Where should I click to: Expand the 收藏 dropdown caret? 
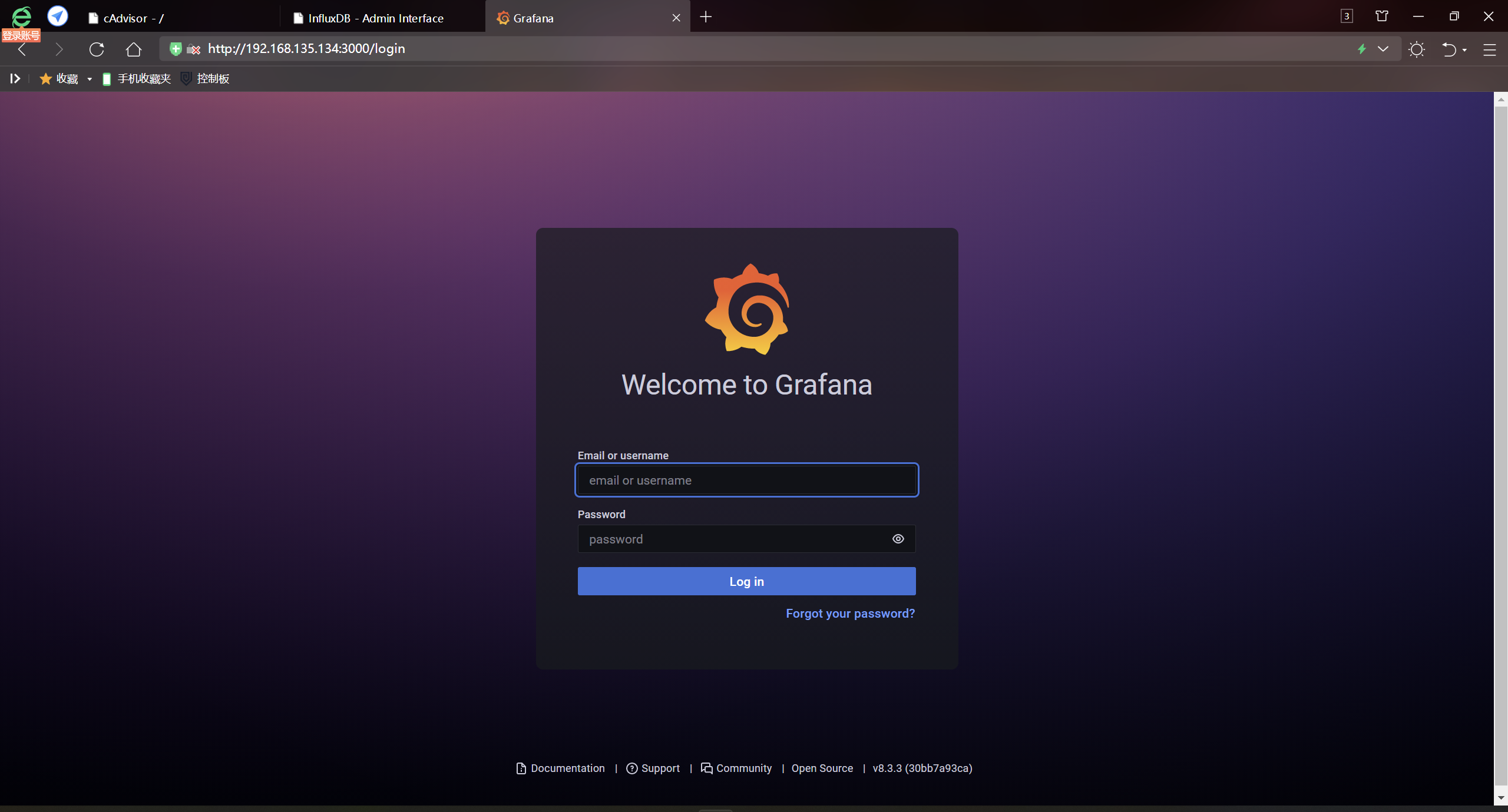pyautogui.click(x=90, y=79)
